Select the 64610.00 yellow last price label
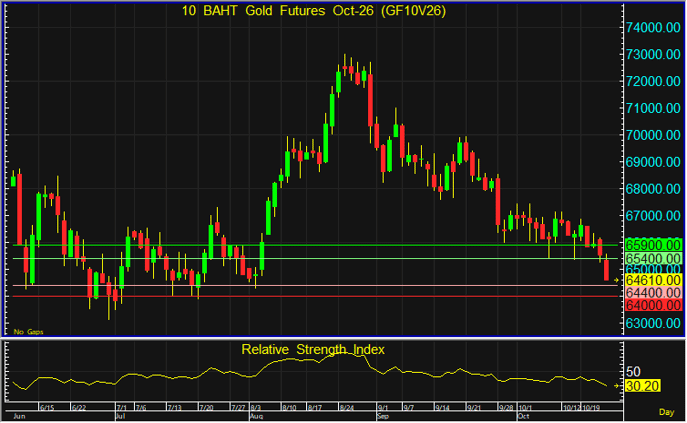Viewport: 687px width, 423px height. (x=653, y=280)
